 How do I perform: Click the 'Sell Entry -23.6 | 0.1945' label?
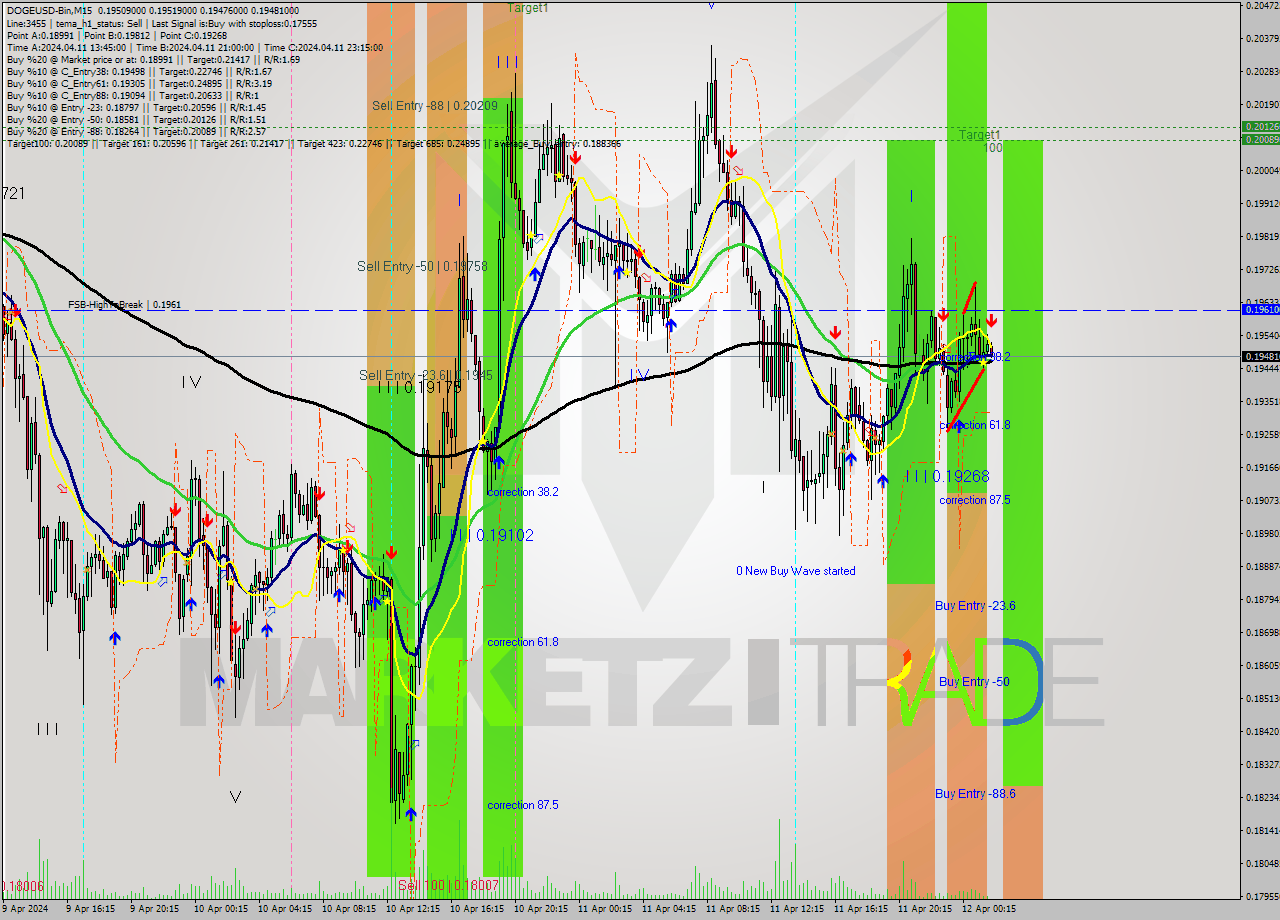(425, 375)
